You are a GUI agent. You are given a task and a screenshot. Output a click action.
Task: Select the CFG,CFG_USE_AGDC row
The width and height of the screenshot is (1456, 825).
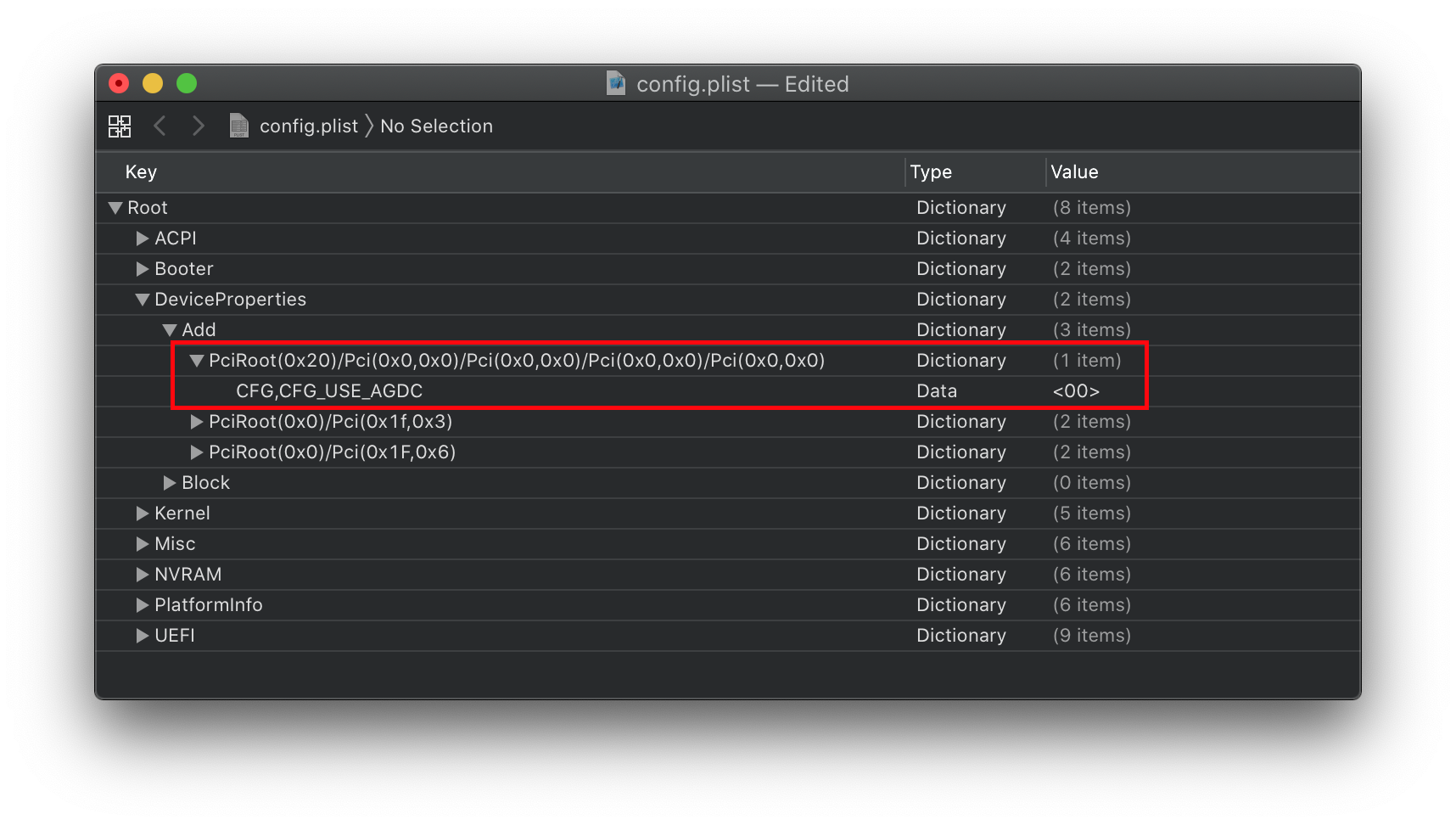tap(329, 391)
